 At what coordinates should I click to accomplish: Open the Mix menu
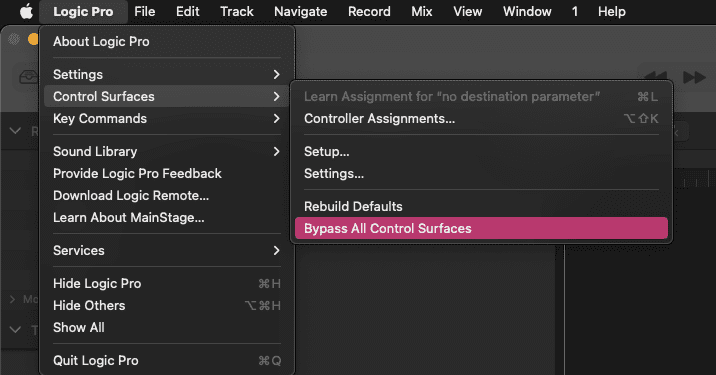pos(421,11)
